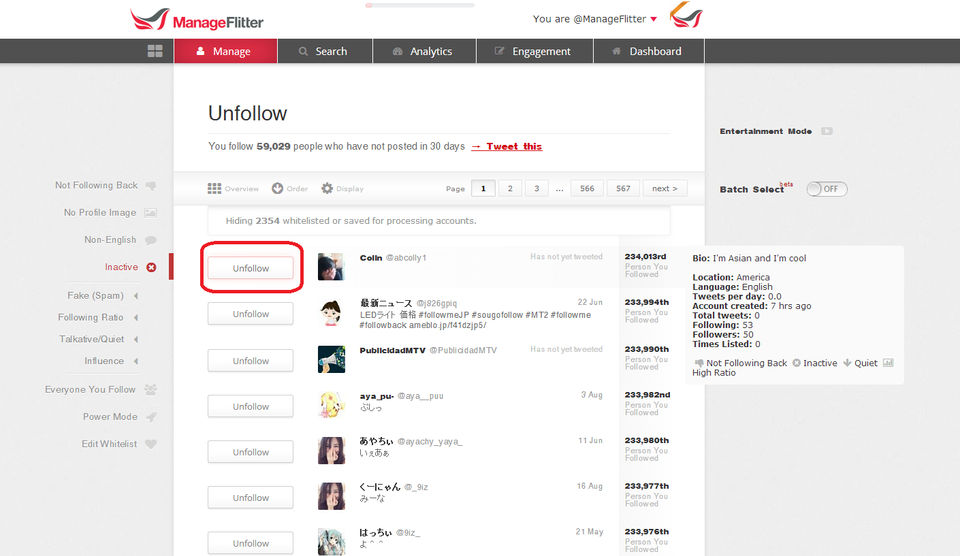The width and height of the screenshot is (960, 556).
Task: Open Edit Whitelist
Action: (110, 444)
